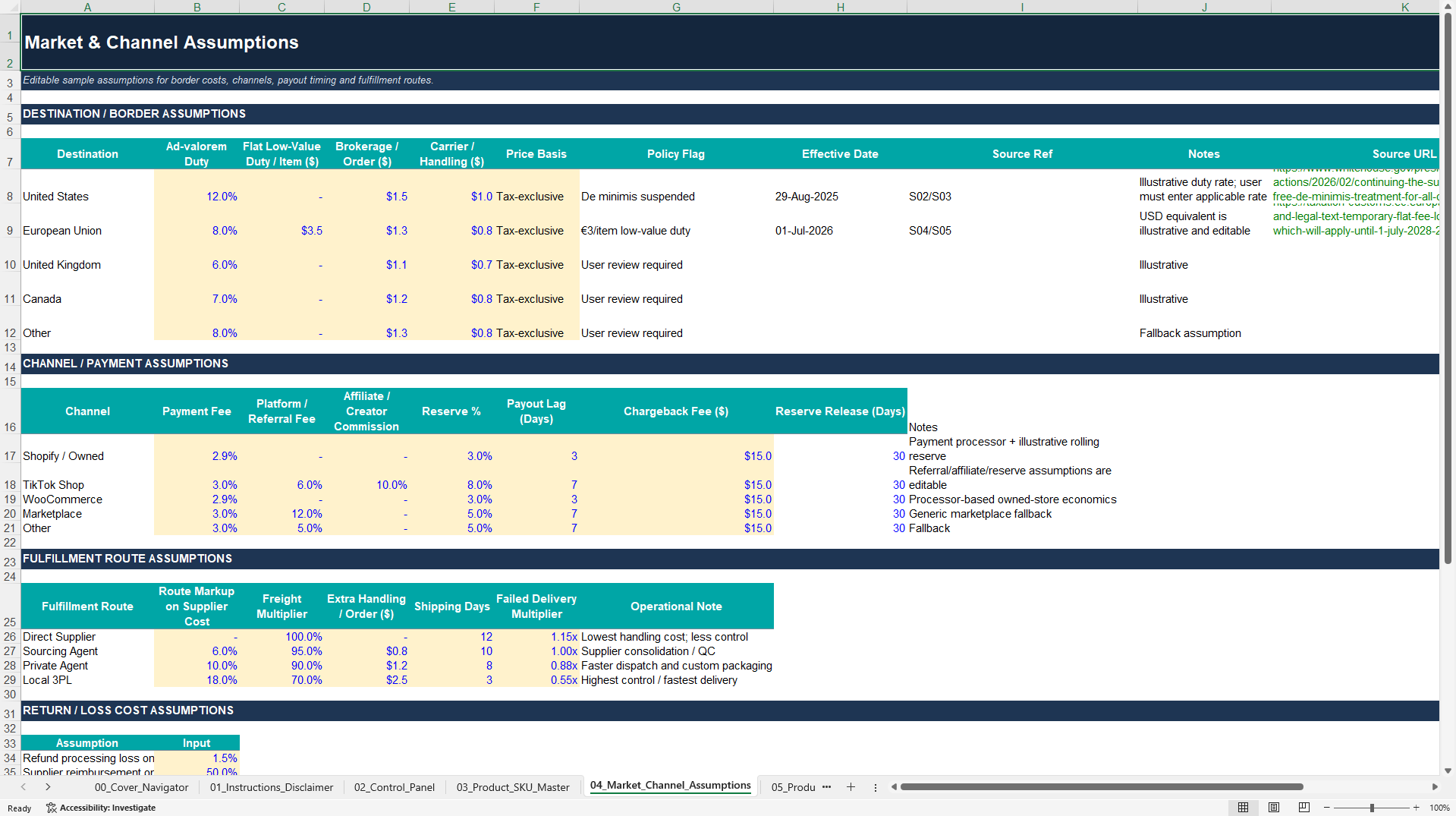Select source ref S04/S05 cell
The width and height of the screenshot is (1456, 816).
click(1022, 221)
